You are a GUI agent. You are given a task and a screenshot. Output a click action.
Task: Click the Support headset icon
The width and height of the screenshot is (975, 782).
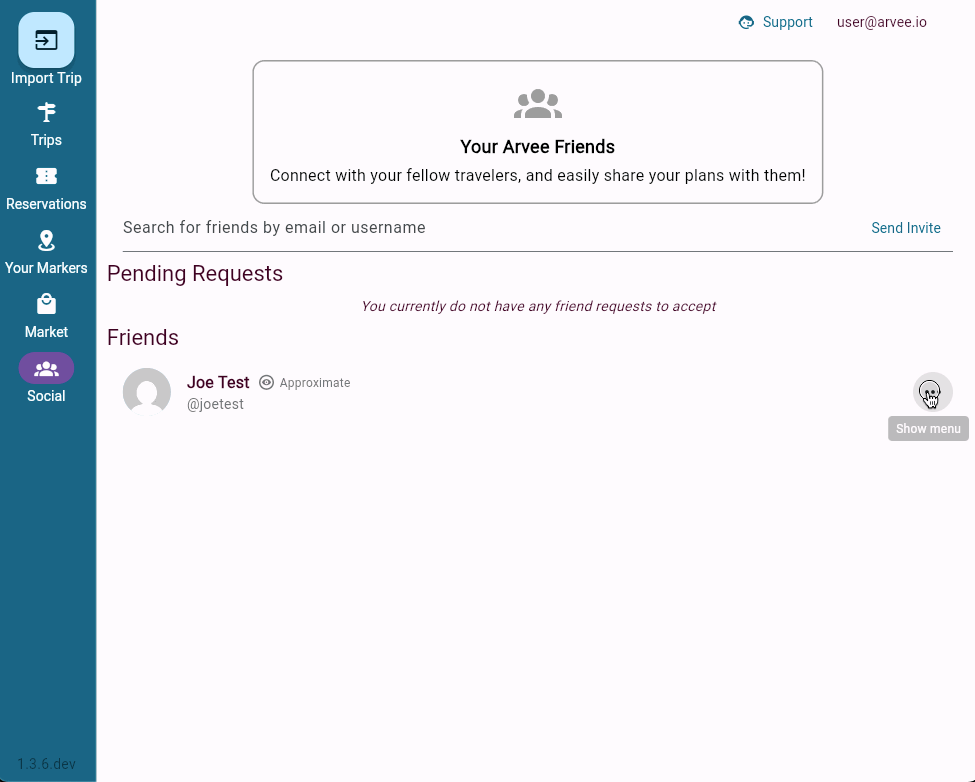pos(746,22)
